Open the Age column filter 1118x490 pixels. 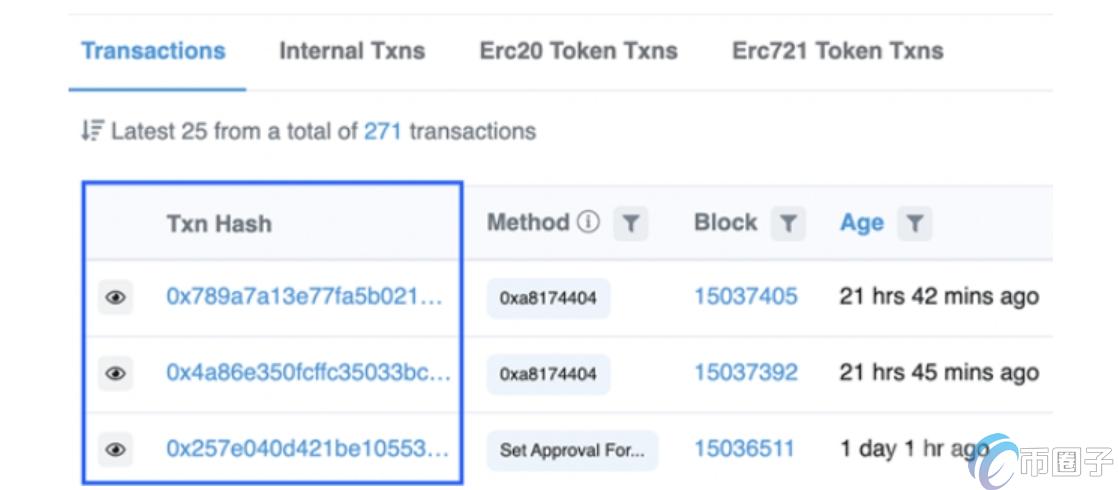point(915,224)
